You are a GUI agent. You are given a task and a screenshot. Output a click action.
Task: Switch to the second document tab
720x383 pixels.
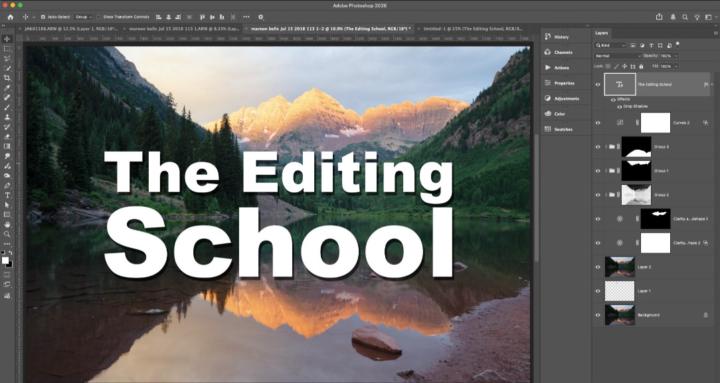click(x=182, y=28)
